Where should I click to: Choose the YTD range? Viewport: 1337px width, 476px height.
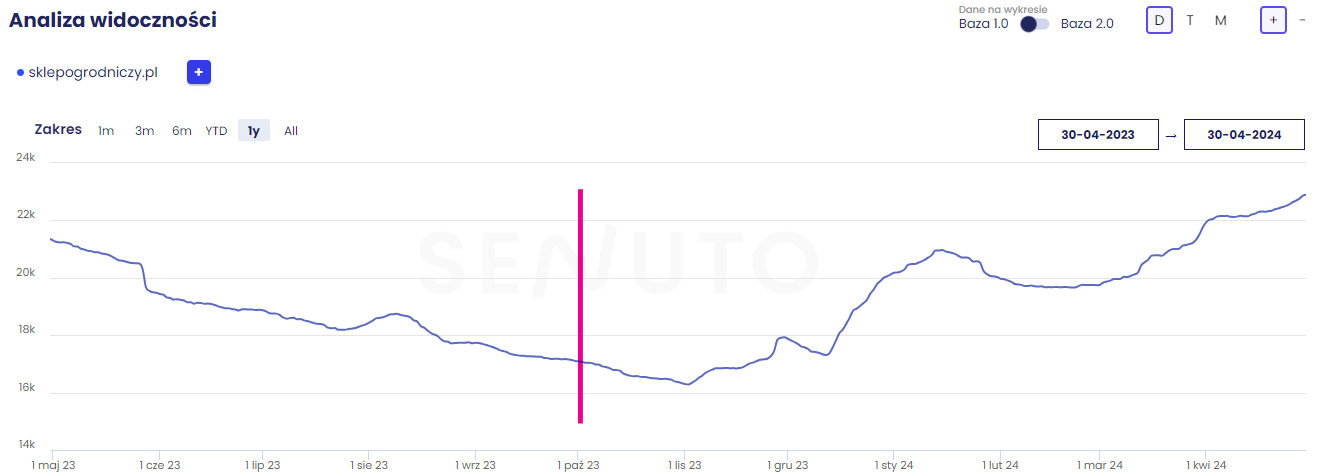click(216, 131)
